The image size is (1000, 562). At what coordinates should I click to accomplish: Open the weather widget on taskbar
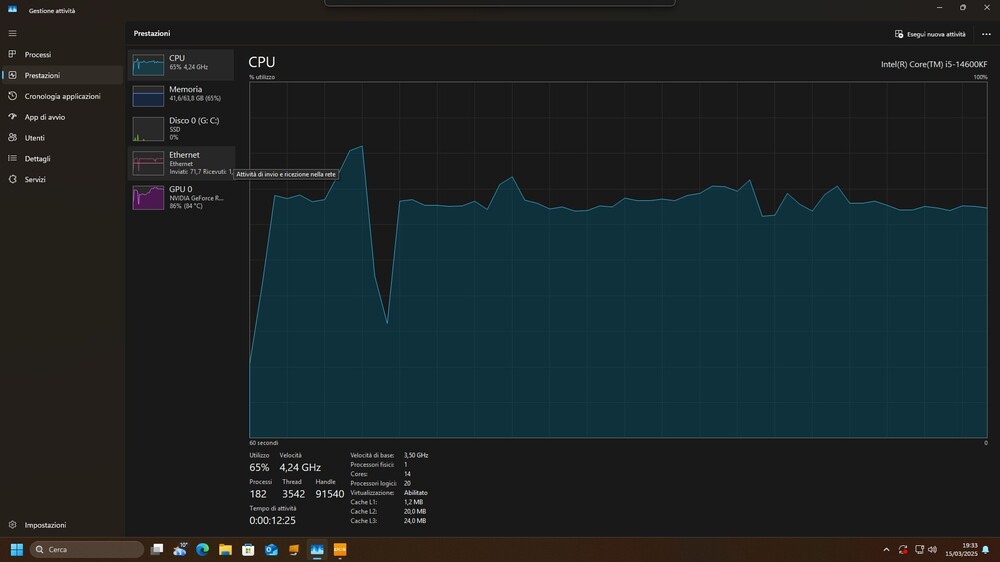(x=180, y=549)
